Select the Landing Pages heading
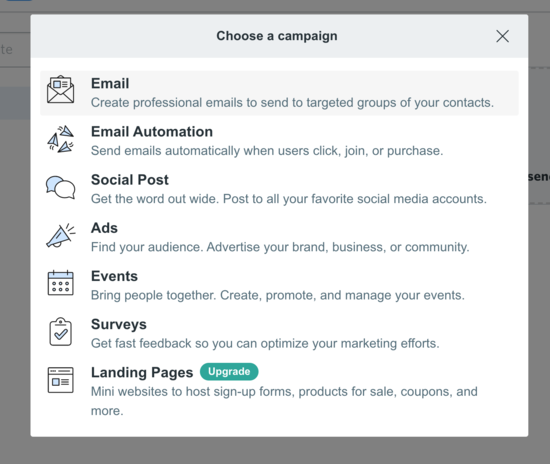 [142, 372]
